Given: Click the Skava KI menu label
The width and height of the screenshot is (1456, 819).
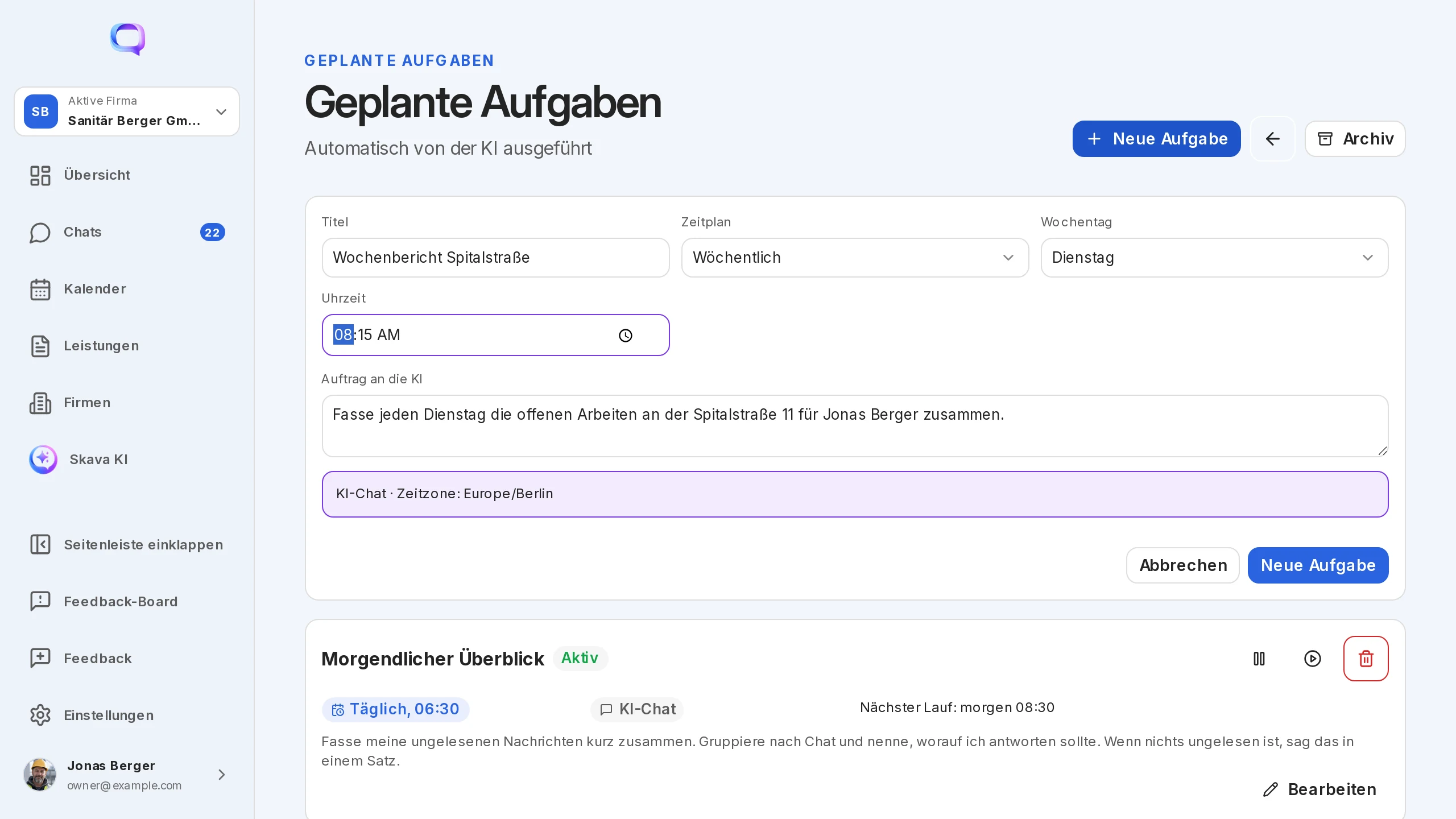Looking at the screenshot, I should tap(98, 460).
